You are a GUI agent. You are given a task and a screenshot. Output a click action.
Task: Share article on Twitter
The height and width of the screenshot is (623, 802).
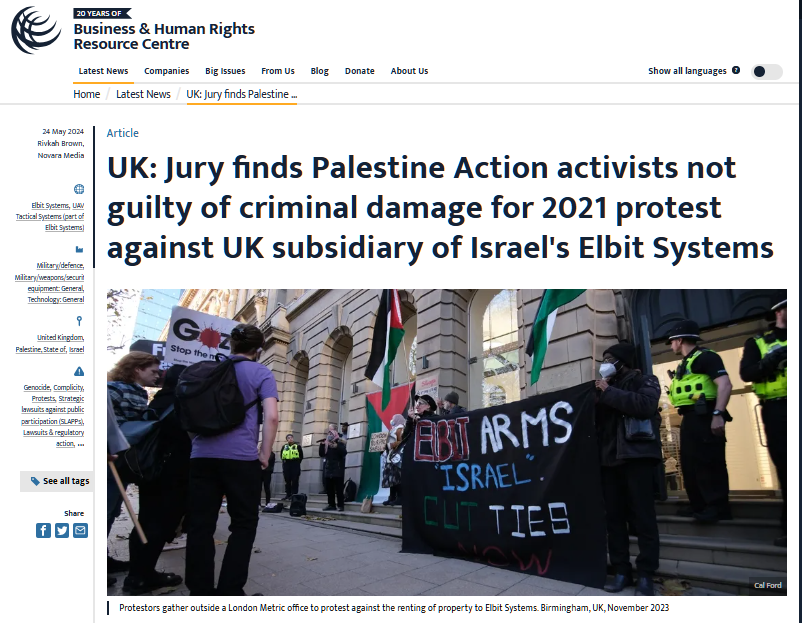coord(62,530)
